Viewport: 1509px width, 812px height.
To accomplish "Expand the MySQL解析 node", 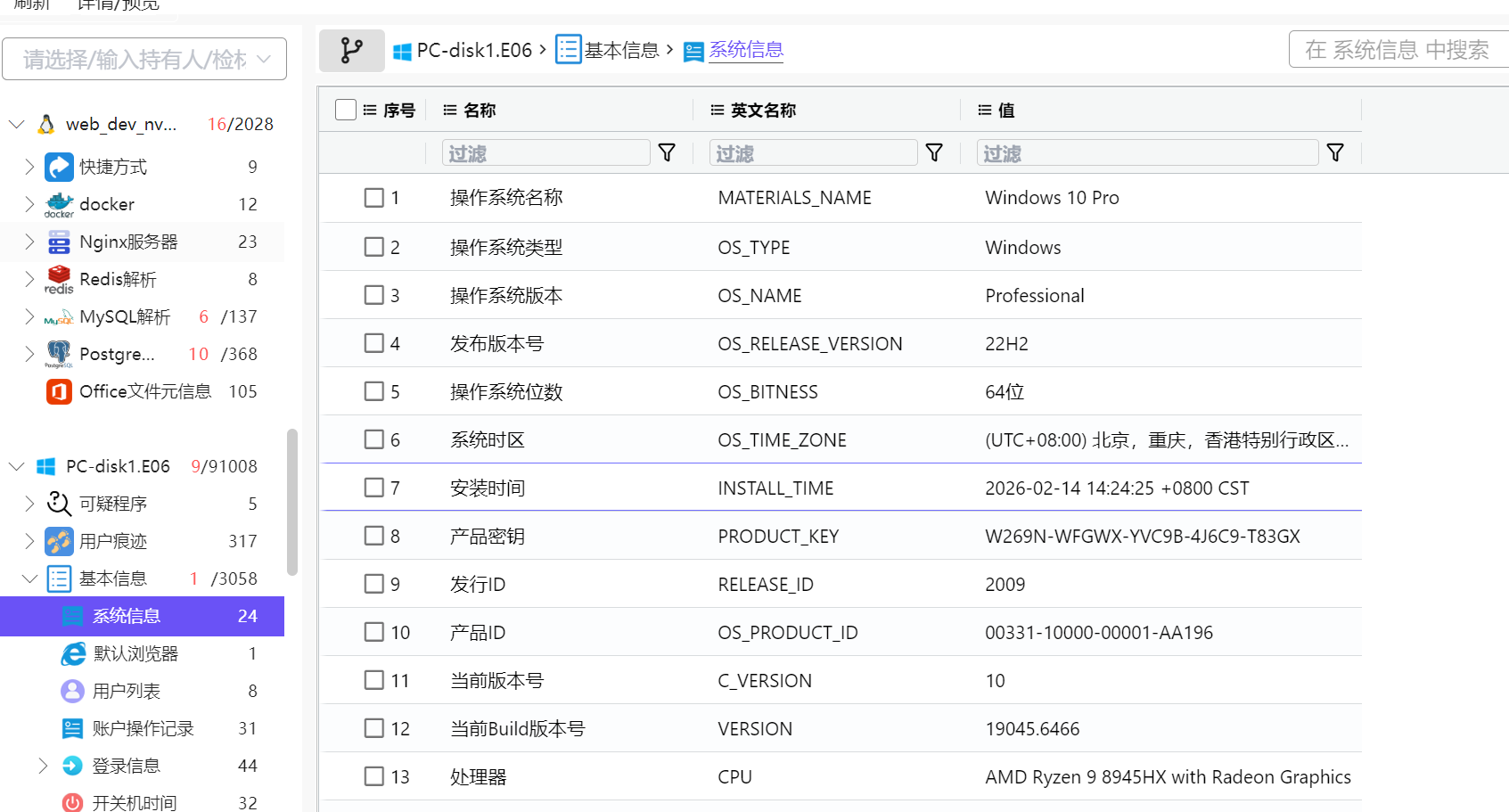I will tap(29, 316).
